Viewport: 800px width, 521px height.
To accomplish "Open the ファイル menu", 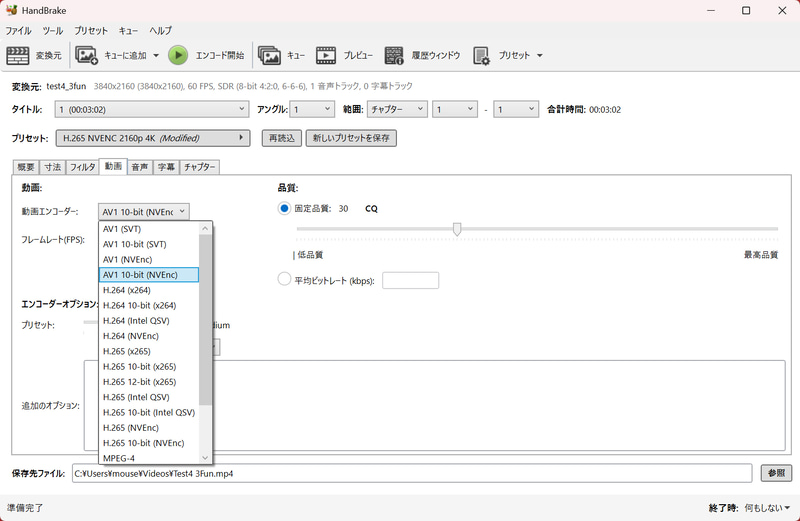I will [18, 31].
